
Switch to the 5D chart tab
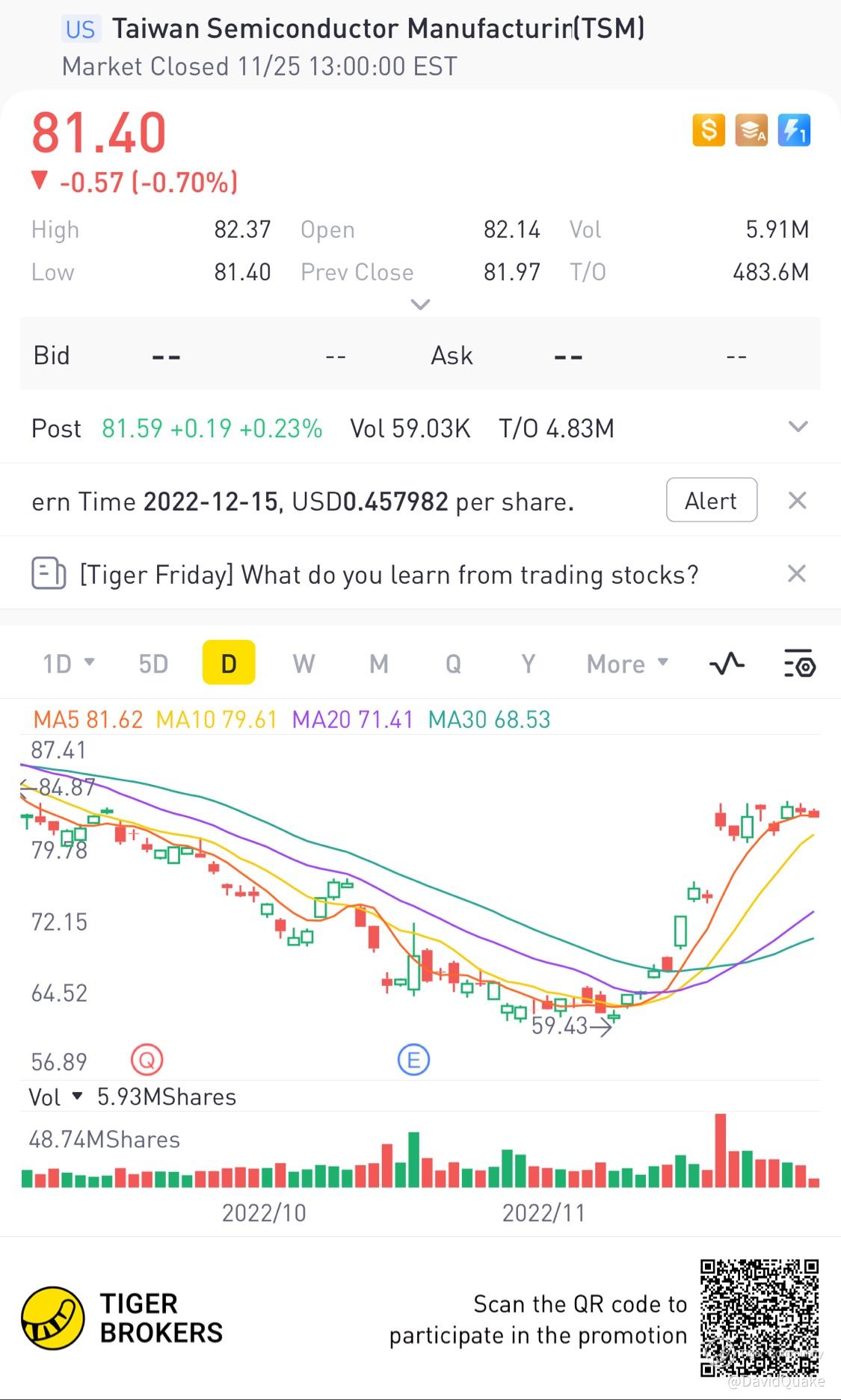pos(153,664)
